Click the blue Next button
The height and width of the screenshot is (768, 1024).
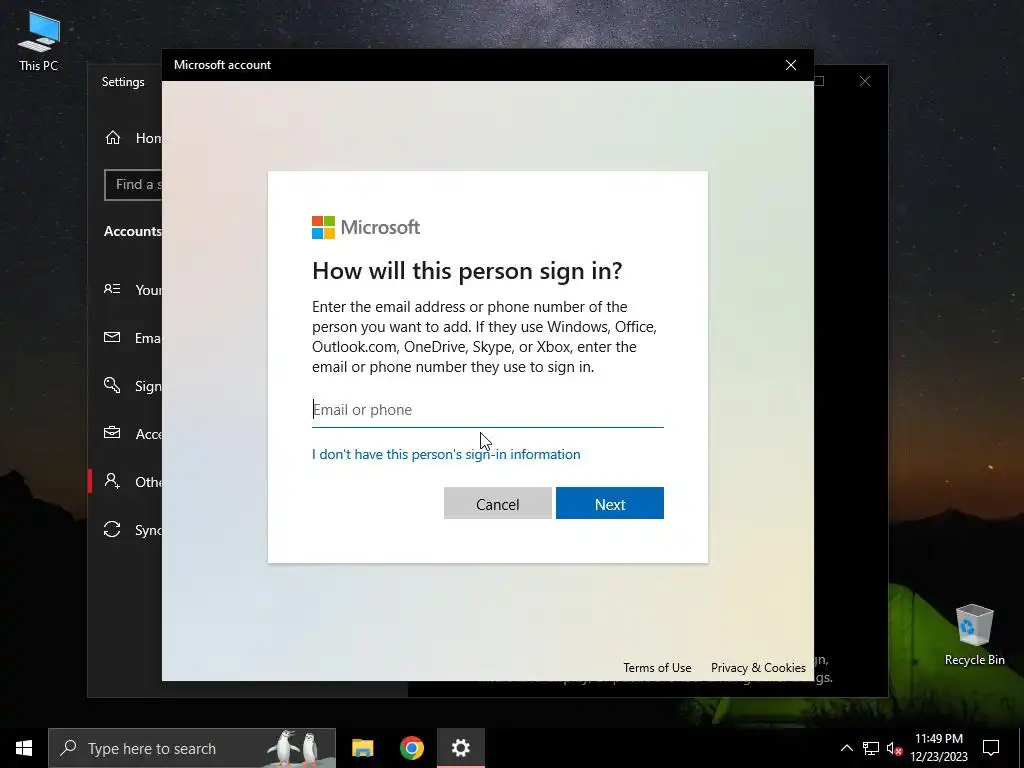point(610,504)
